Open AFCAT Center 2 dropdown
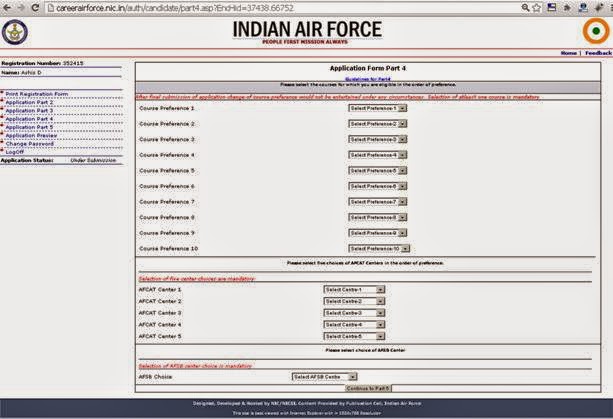This screenshot has height=419, width=613. tap(354, 301)
